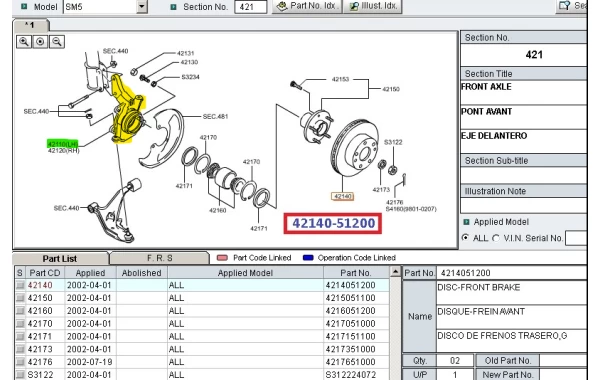
Task: Click the green icon beside Section No.
Action: pyautogui.click(x=173, y=7)
